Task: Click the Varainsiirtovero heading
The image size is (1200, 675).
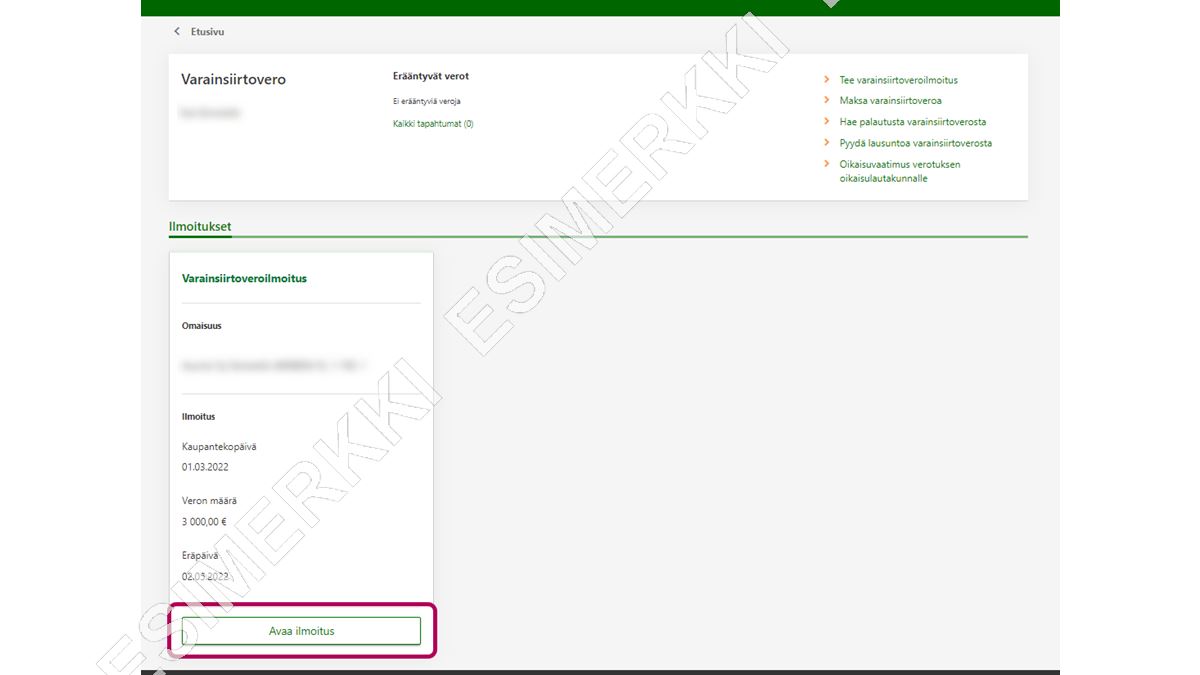Action: coord(233,79)
